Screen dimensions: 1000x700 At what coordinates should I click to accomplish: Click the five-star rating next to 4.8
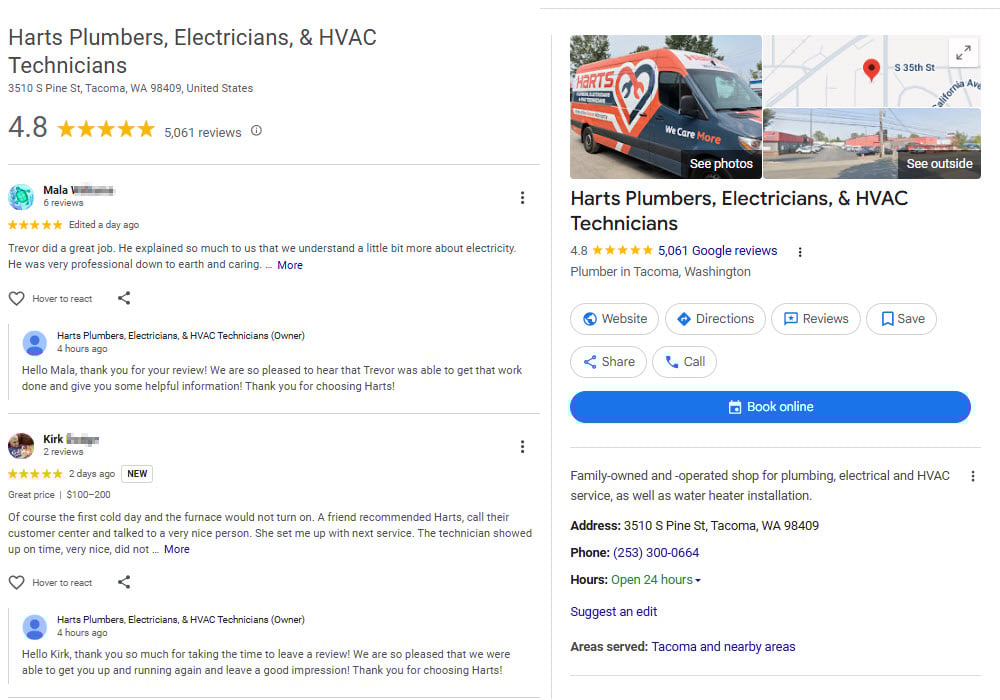[106, 129]
